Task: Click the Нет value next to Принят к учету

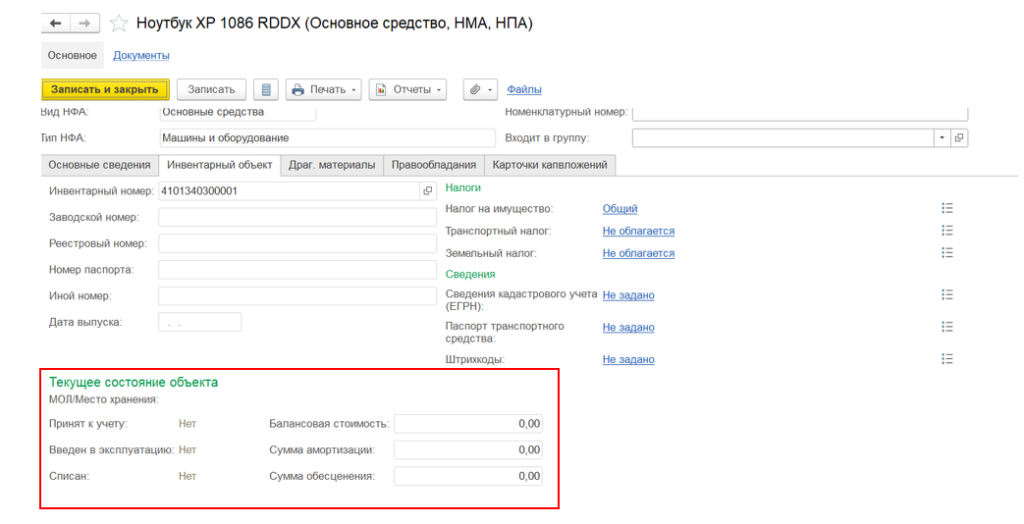Action: 187,424
